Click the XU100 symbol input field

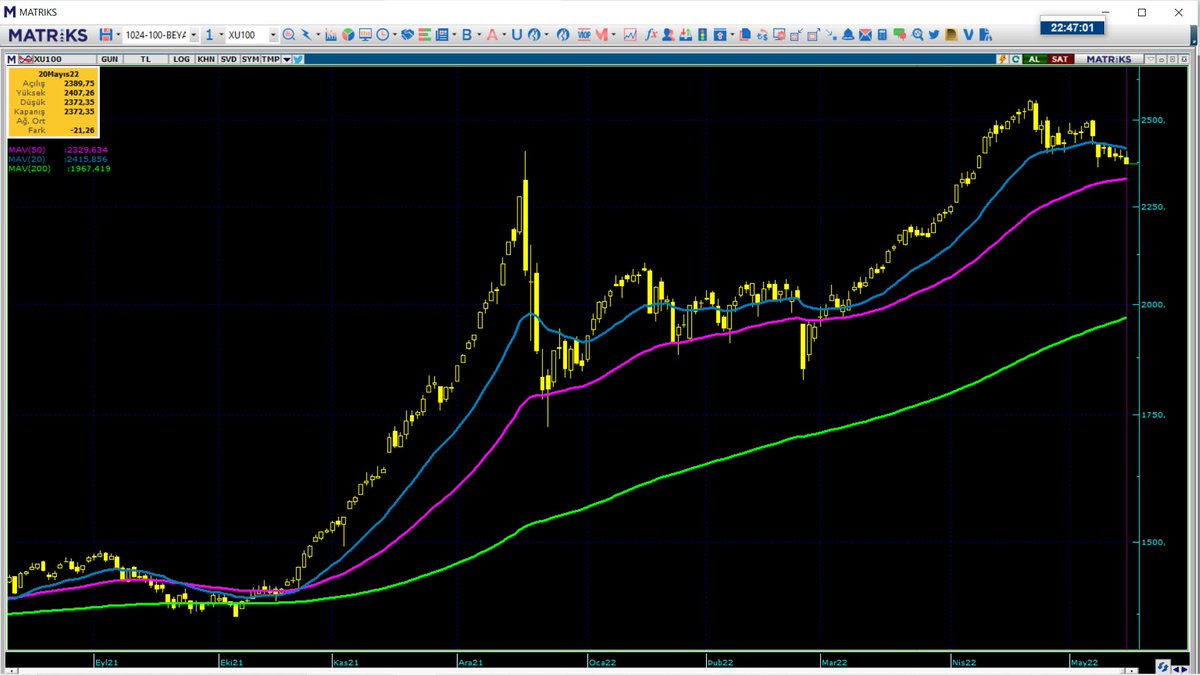(245, 35)
